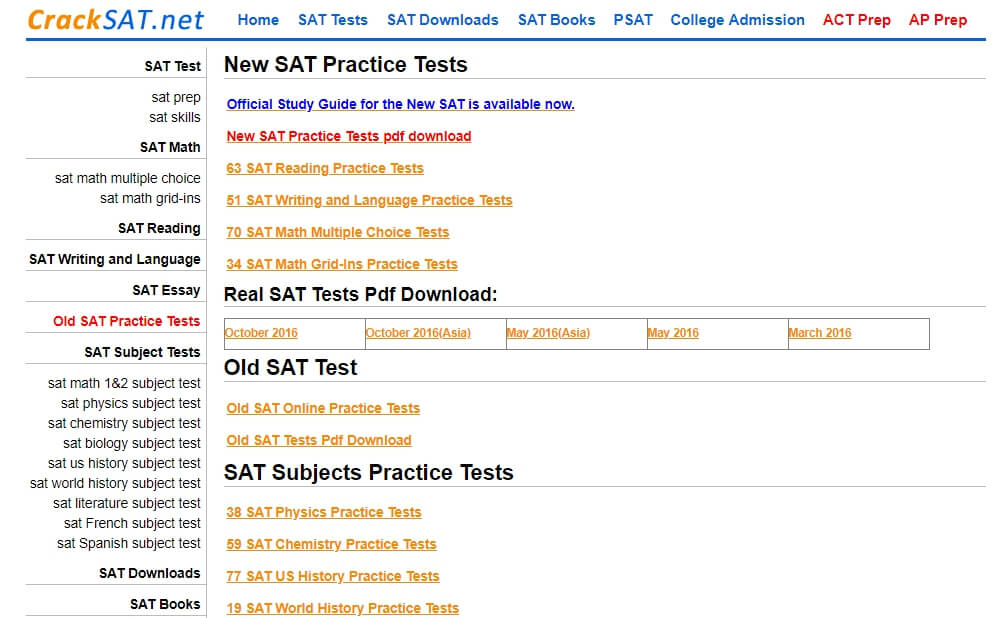Click New SAT Practice Tests pdf download
994x618 pixels.
349,136
